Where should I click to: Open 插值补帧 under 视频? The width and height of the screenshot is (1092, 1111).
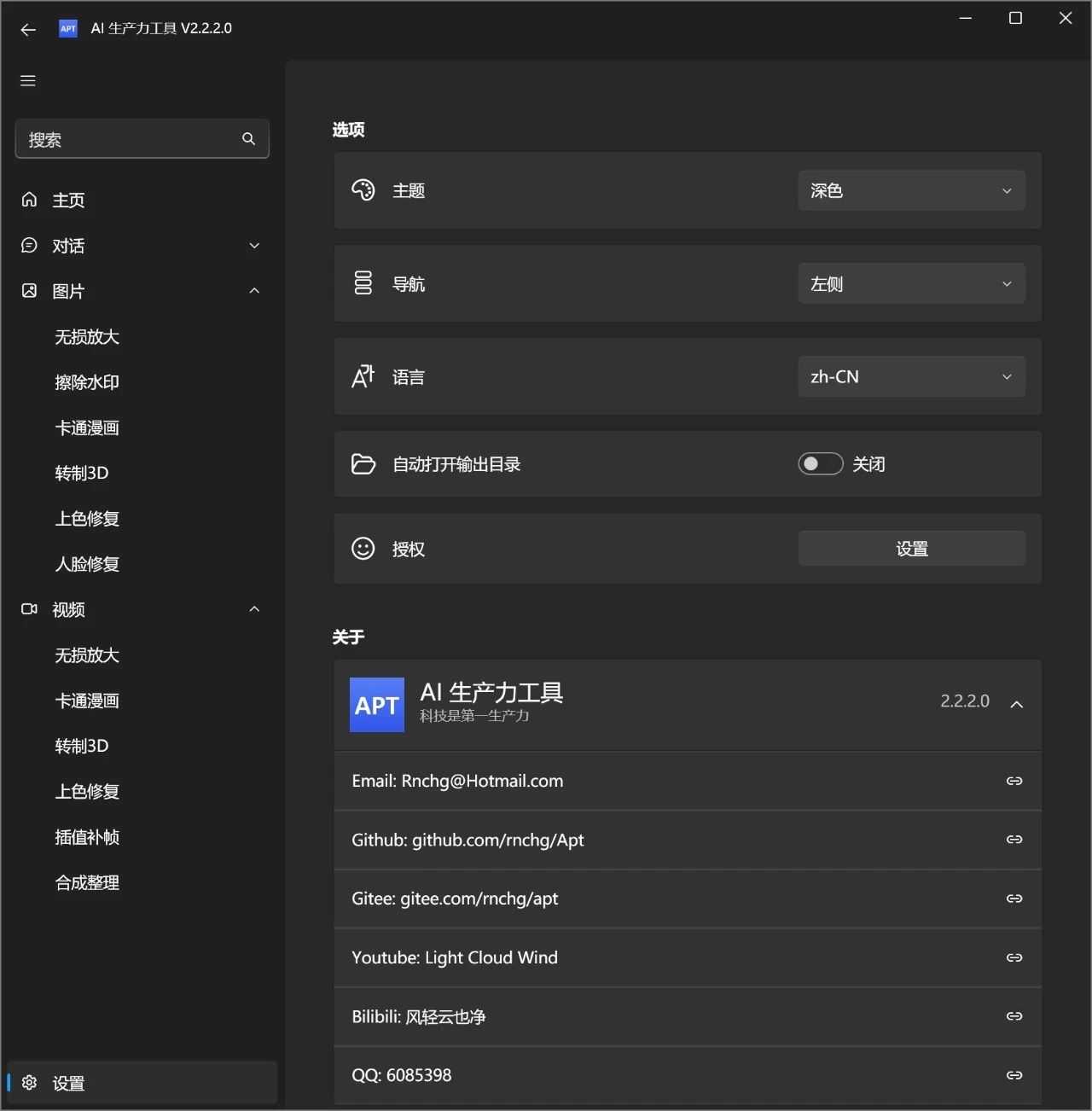87,837
